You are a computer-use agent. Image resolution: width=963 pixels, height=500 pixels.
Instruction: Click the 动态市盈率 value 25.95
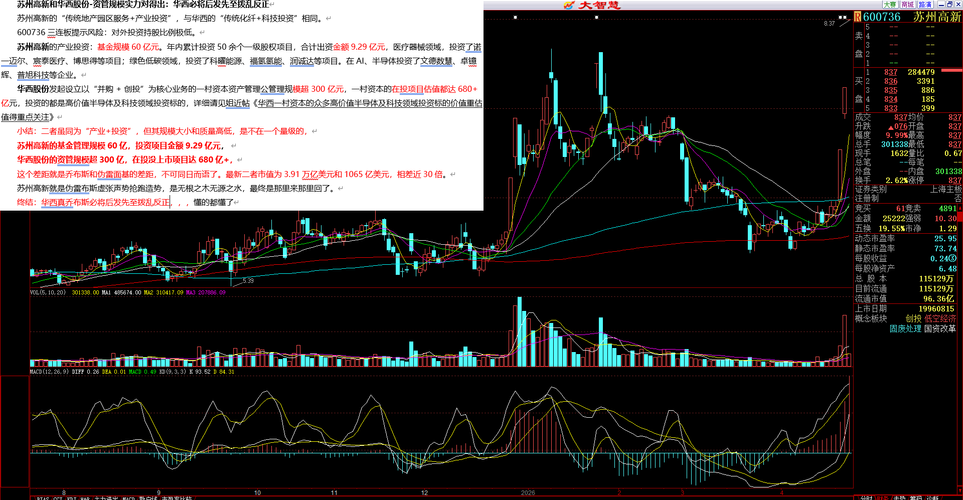[x=945, y=238]
